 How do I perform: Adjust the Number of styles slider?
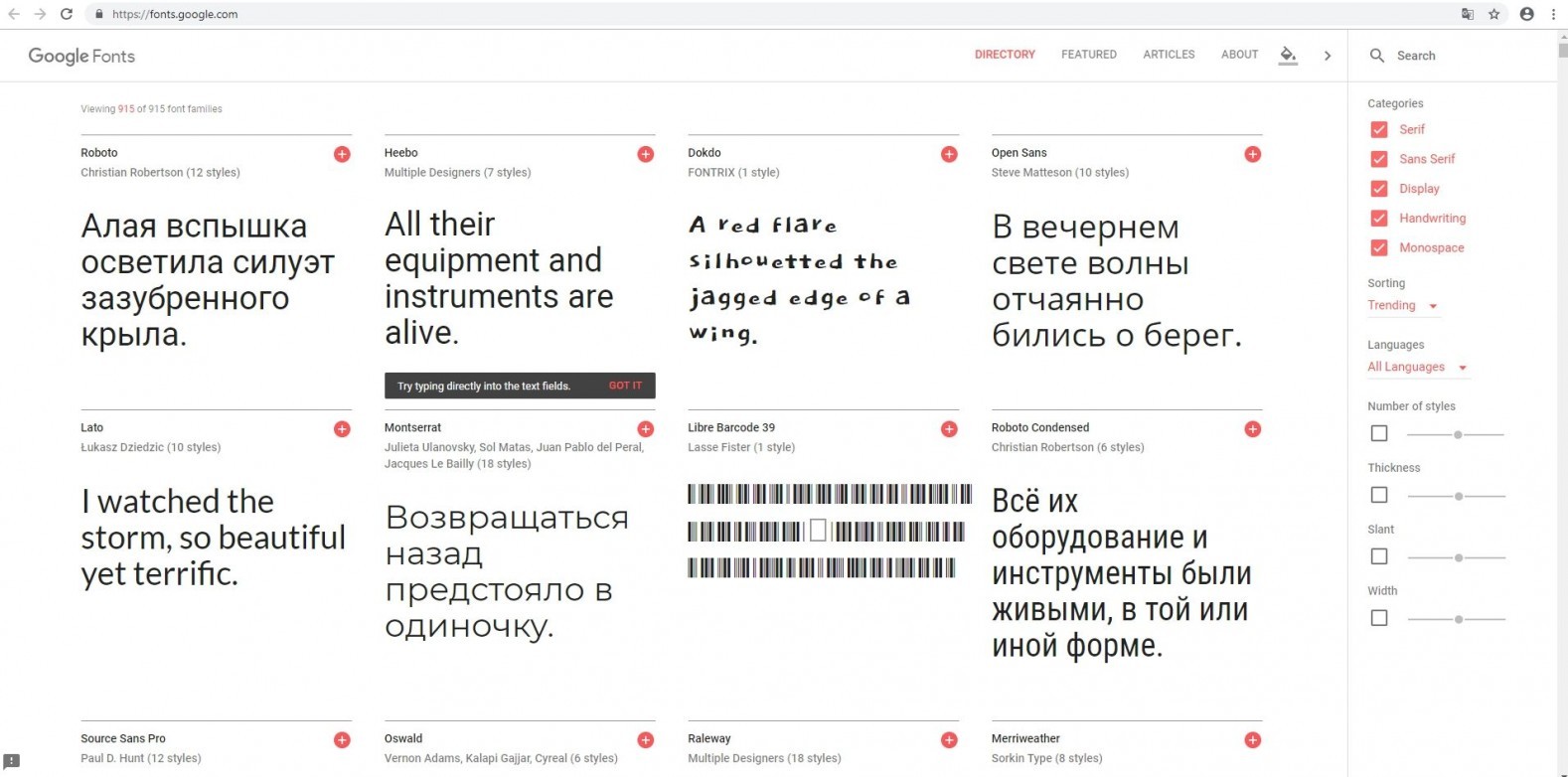click(x=1457, y=434)
